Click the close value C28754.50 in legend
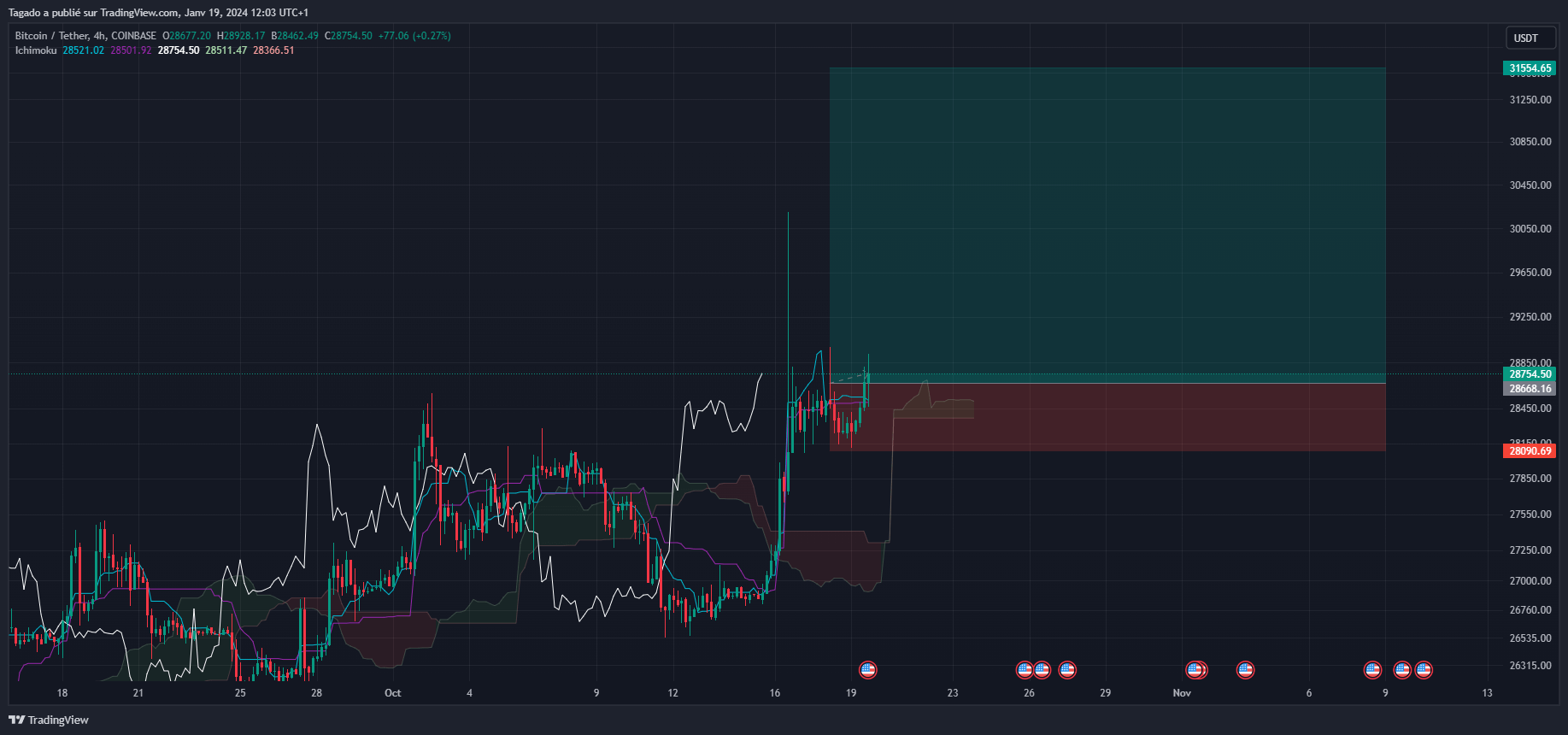 click(349, 36)
